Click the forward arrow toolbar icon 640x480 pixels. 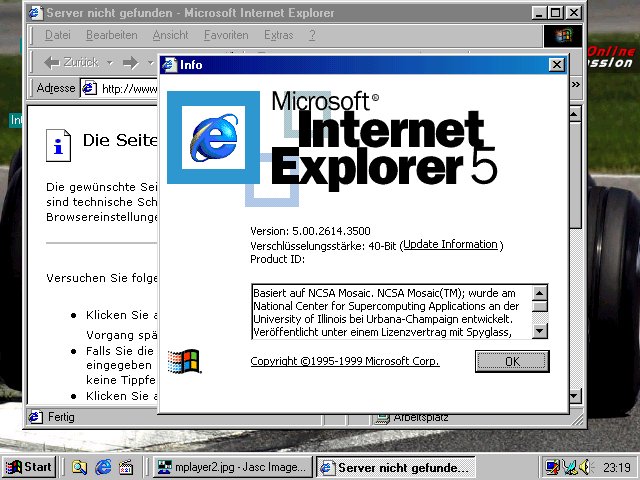(130, 62)
